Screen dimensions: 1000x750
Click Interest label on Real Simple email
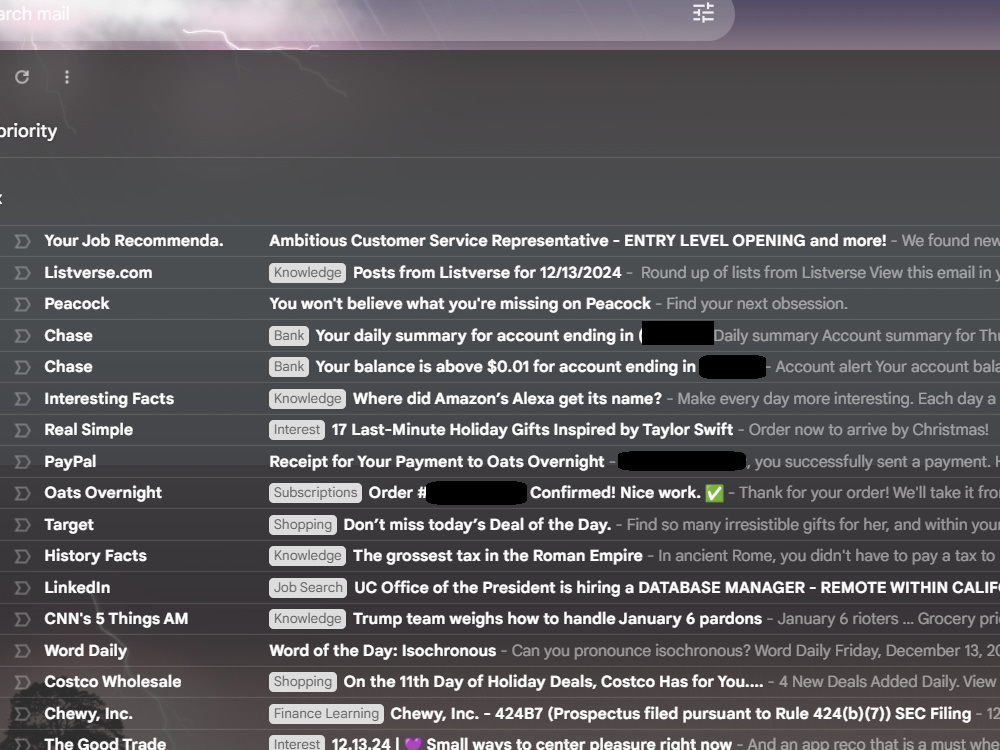click(x=297, y=430)
